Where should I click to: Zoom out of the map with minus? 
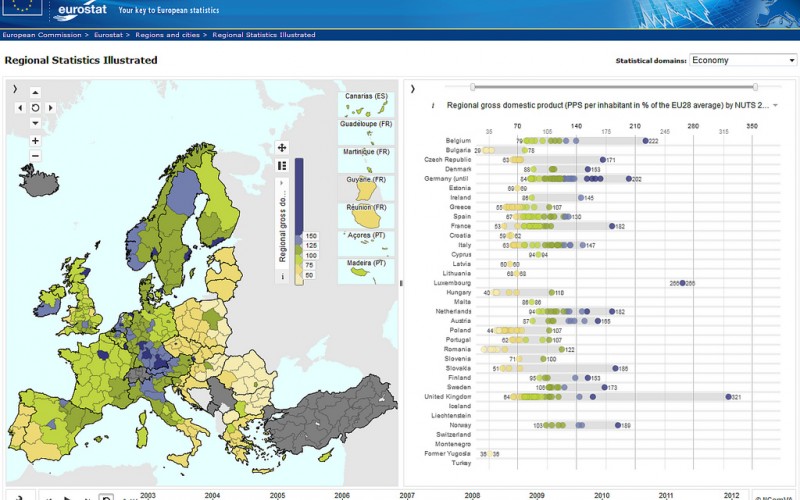click(35, 156)
